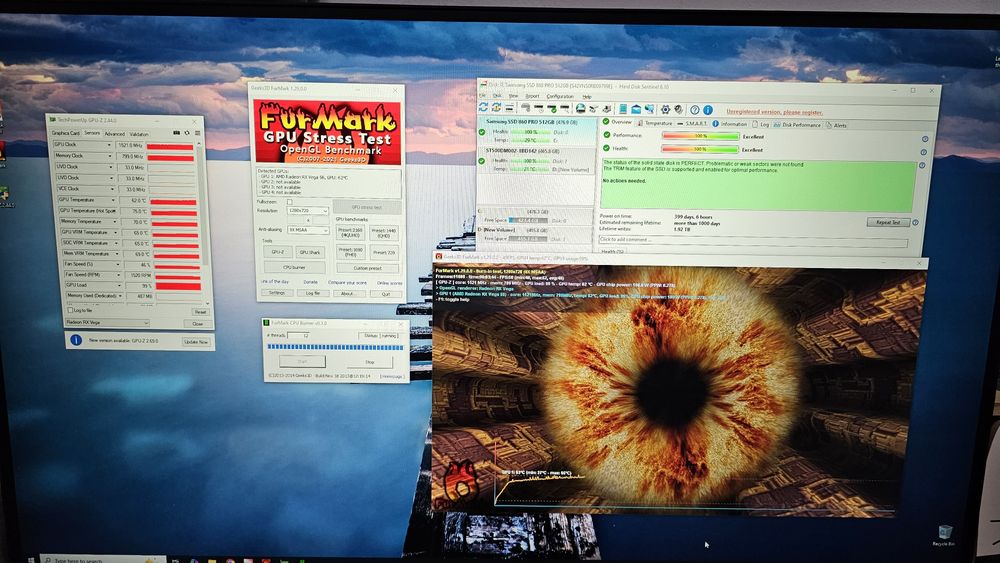1000x563 pixels.
Task: Click the CPU Burner blue progress bar
Action: coord(335,347)
